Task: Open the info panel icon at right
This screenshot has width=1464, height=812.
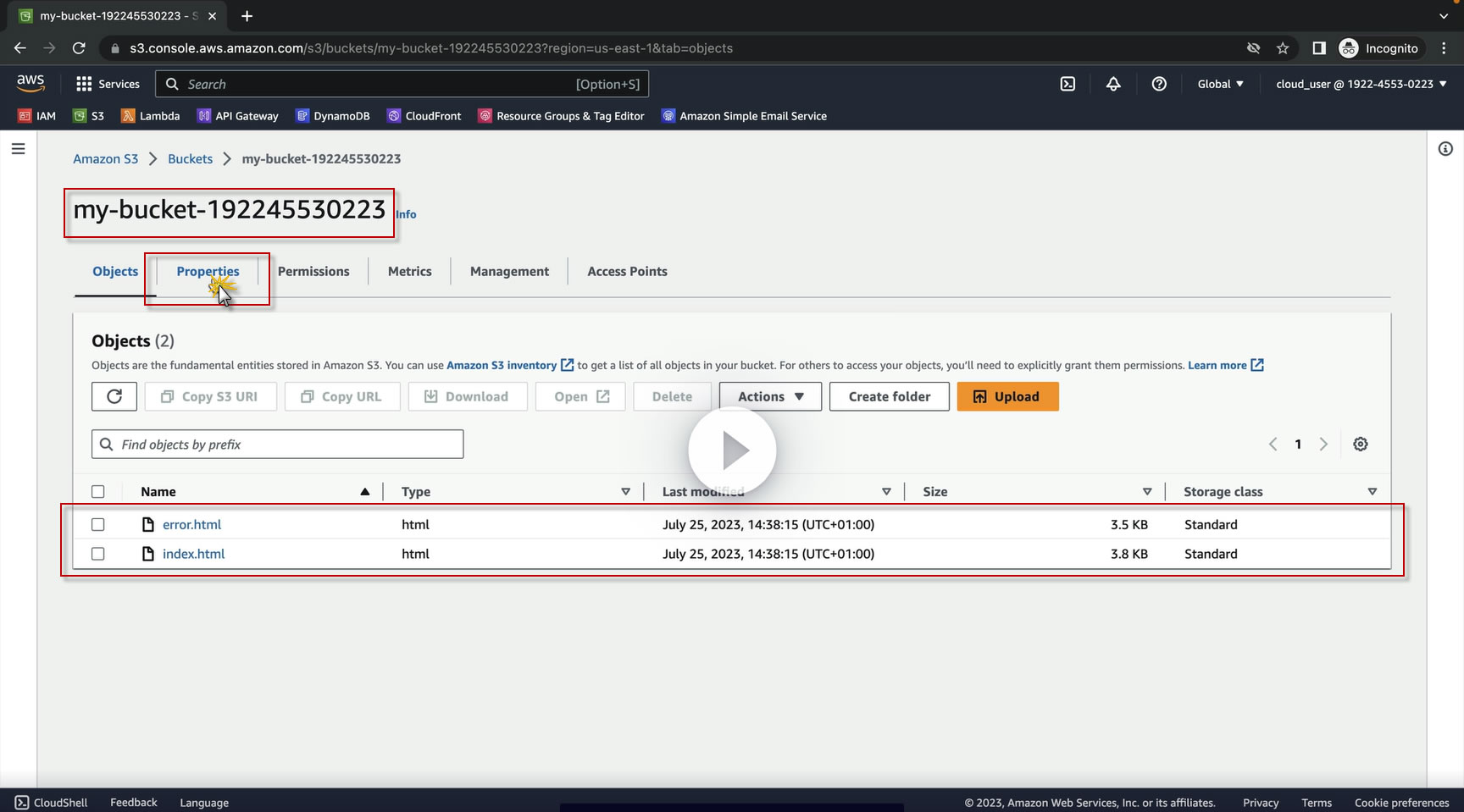Action: (x=1445, y=149)
